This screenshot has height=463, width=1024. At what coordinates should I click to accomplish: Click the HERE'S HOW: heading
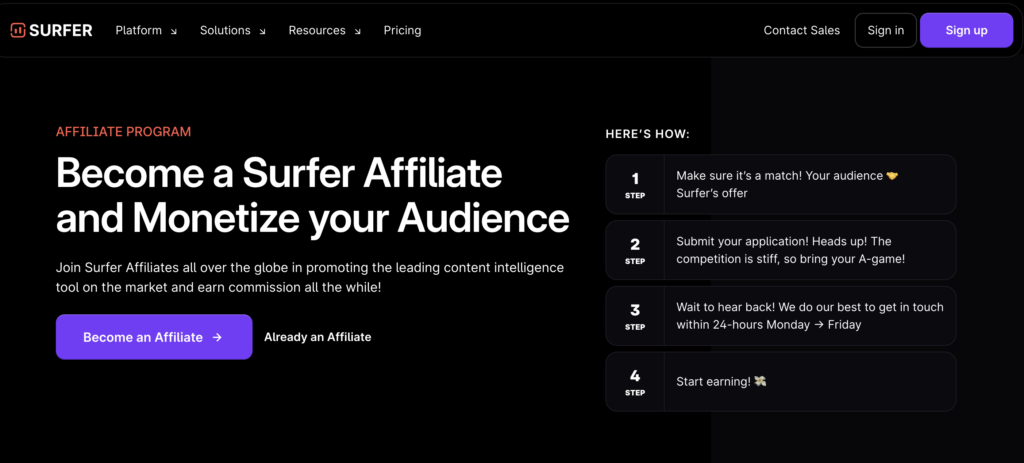coord(647,135)
